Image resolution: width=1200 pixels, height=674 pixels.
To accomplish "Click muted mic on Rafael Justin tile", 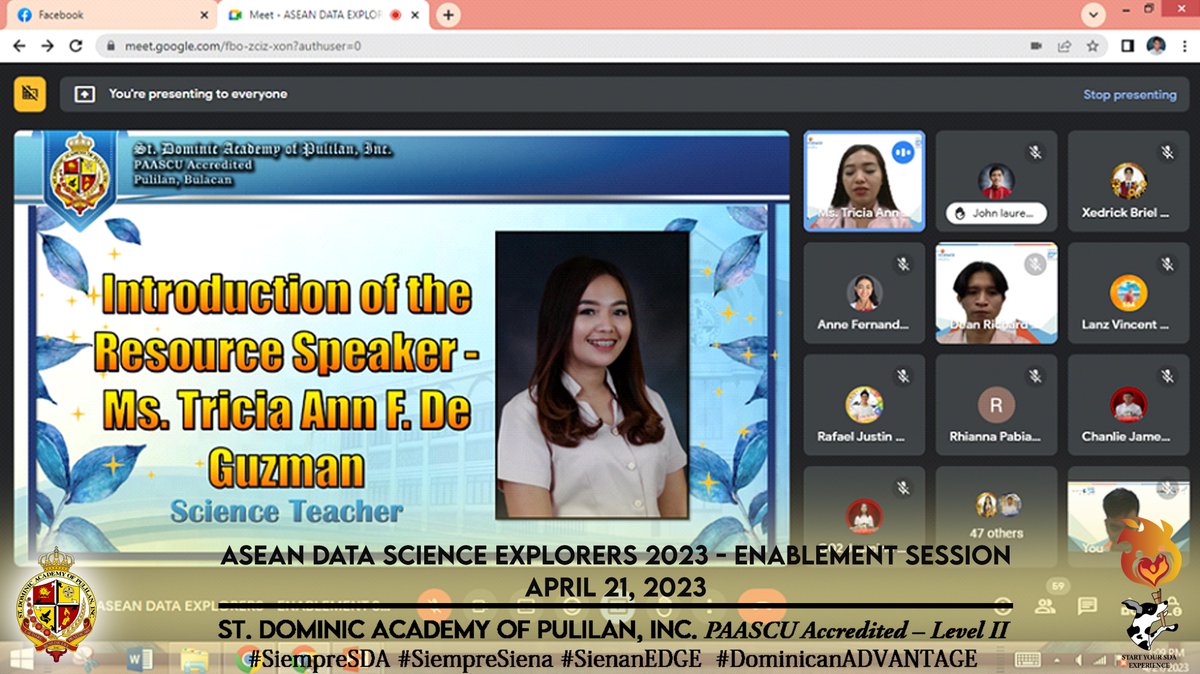I will click(903, 376).
